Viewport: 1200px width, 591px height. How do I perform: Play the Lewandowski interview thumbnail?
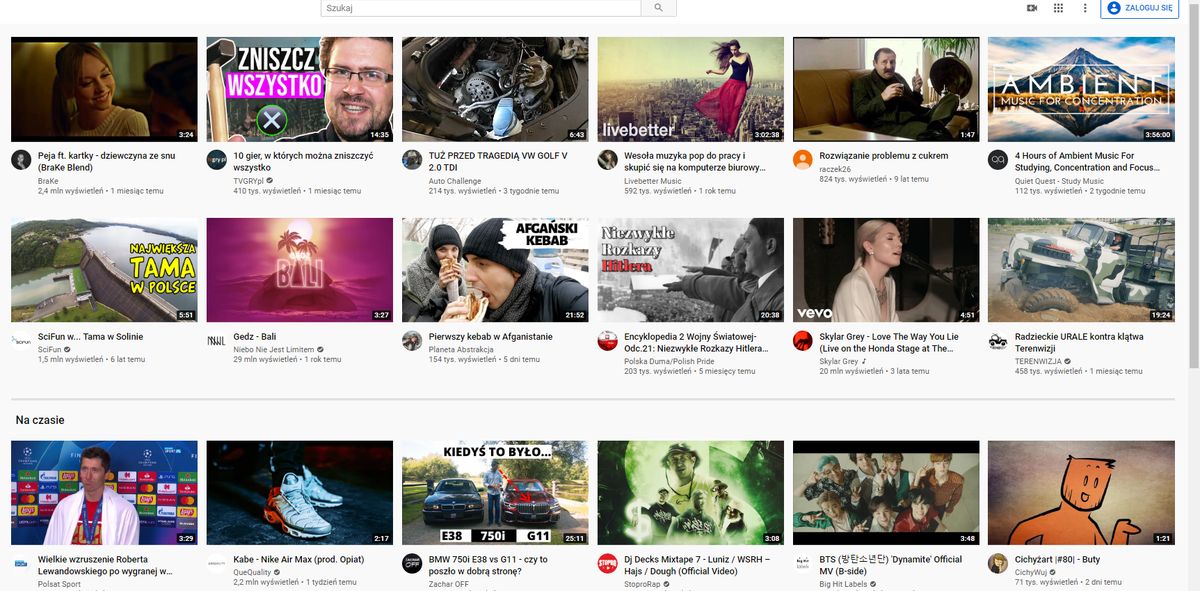point(104,493)
